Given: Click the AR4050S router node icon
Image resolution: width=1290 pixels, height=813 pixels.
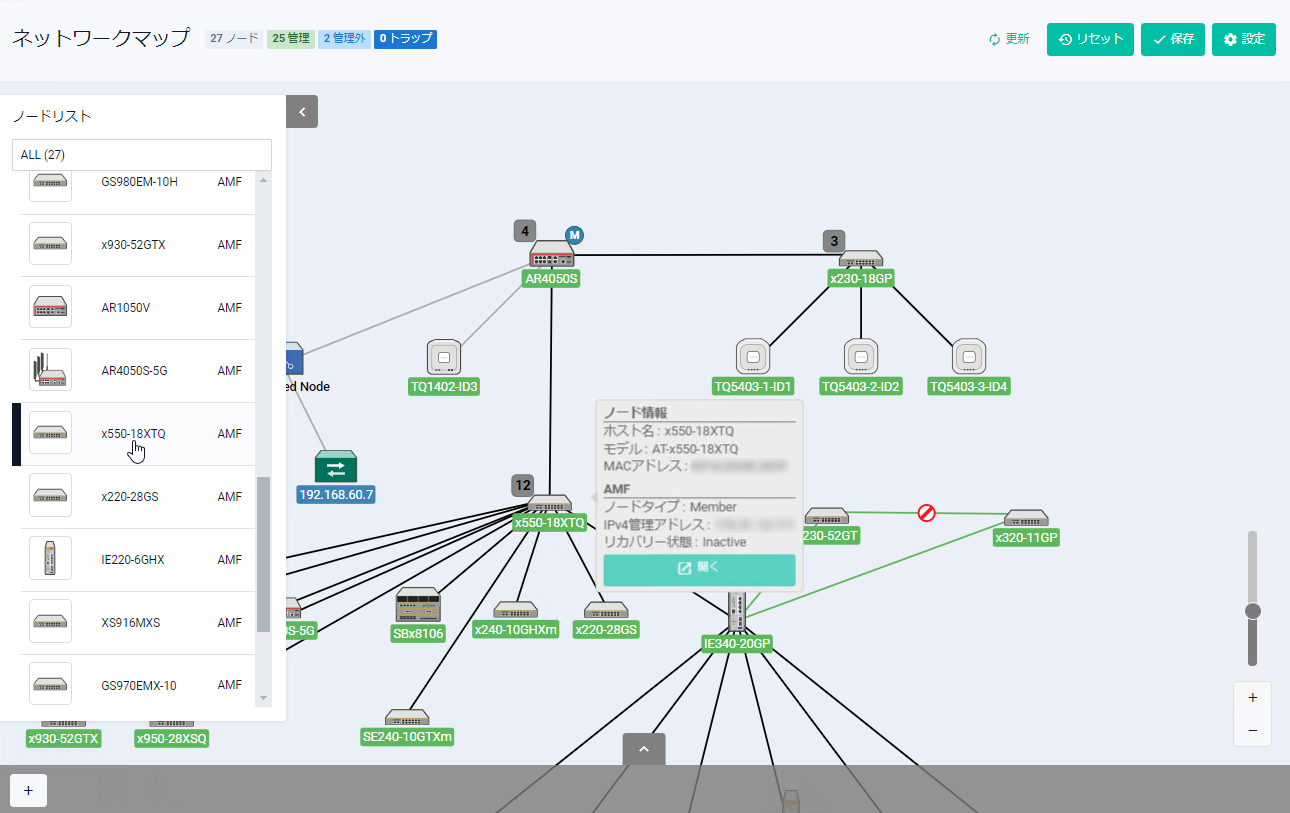Looking at the screenshot, I should (x=551, y=255).
